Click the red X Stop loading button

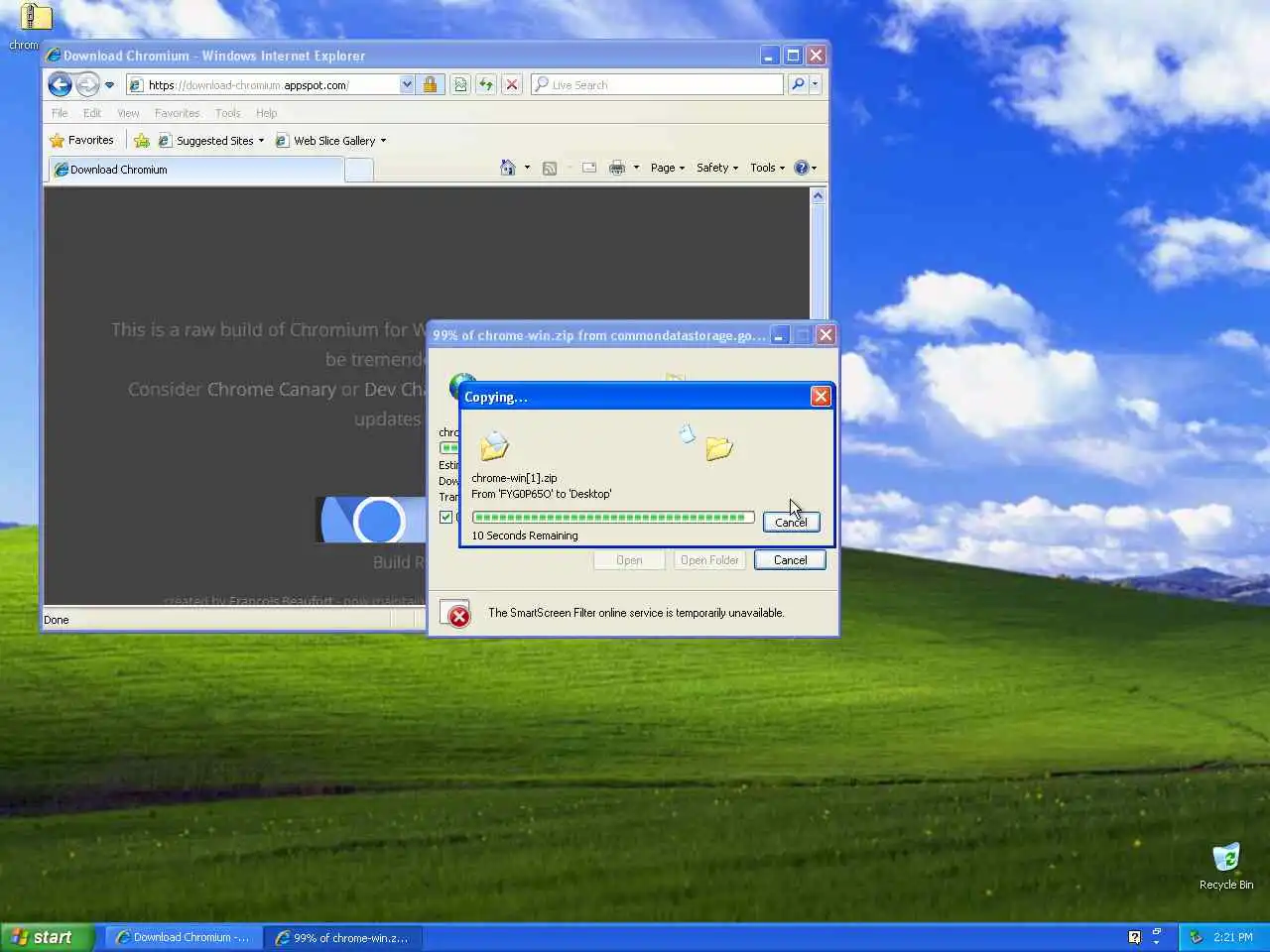click(x=511, y=84)
